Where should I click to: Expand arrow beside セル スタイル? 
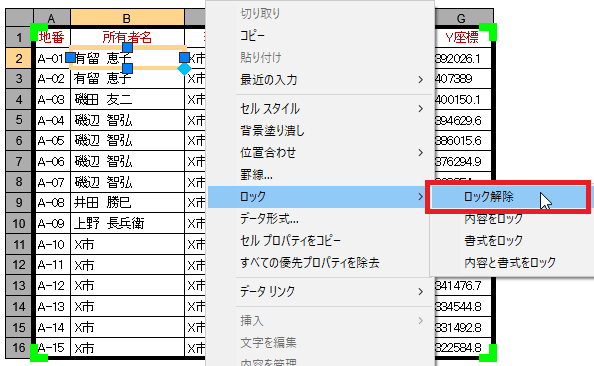[x=420, y=109]
